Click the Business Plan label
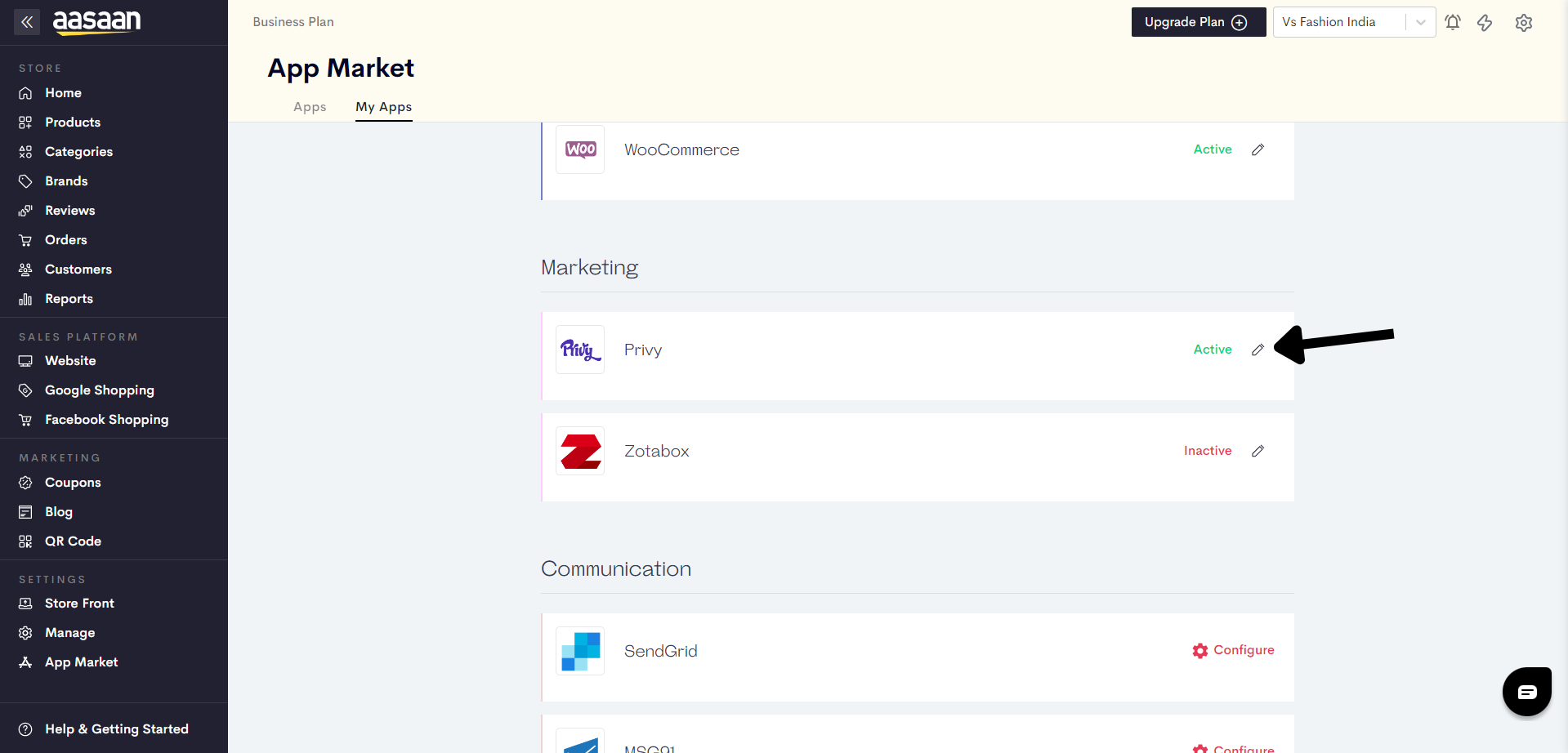The width and height of the screenshot is (1568, 753). 293,22
